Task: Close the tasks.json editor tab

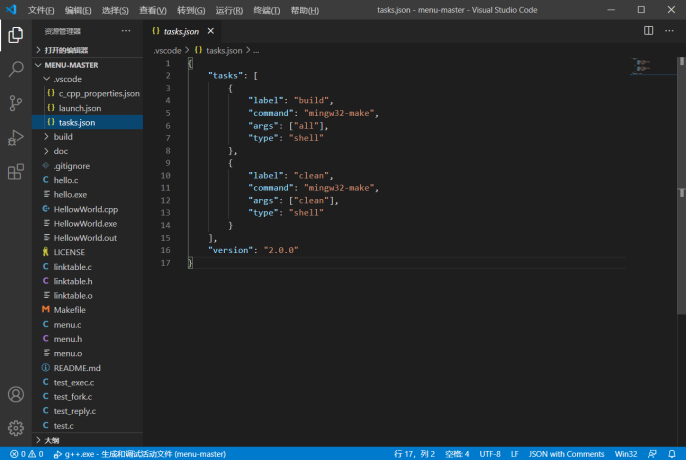Action: point(210,31)
